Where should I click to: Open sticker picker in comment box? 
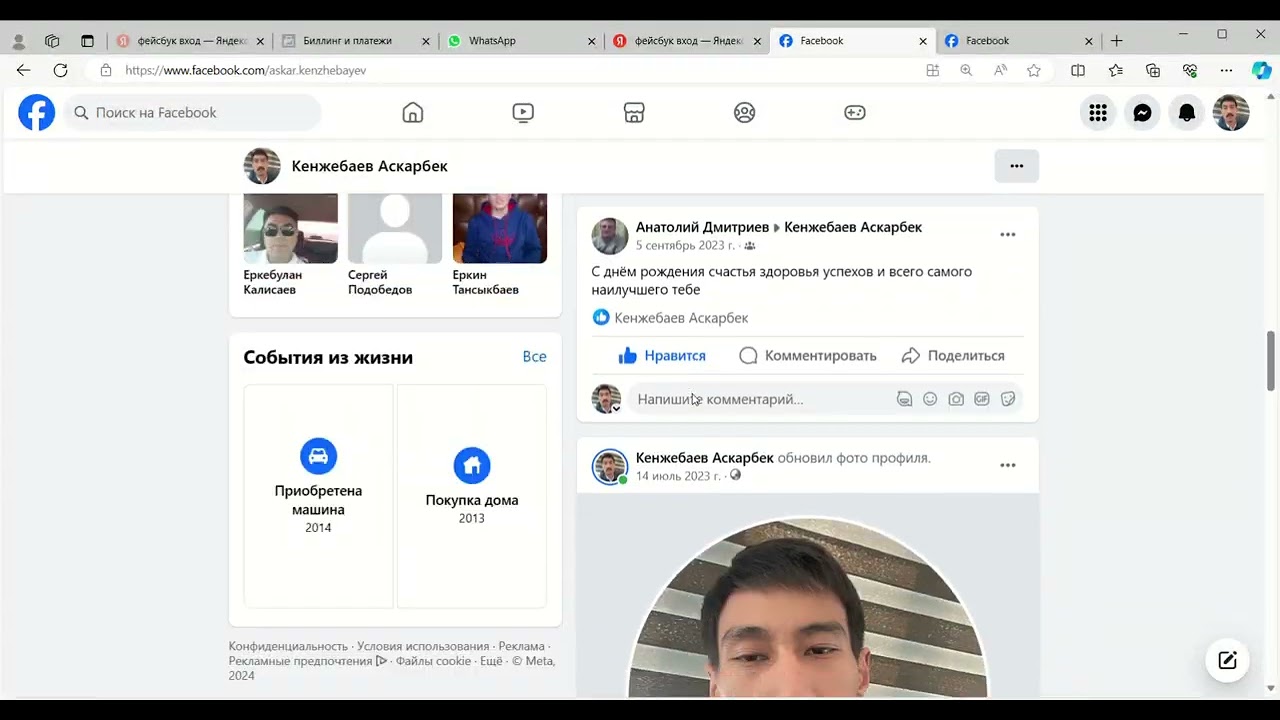[x=1008, y=399]
